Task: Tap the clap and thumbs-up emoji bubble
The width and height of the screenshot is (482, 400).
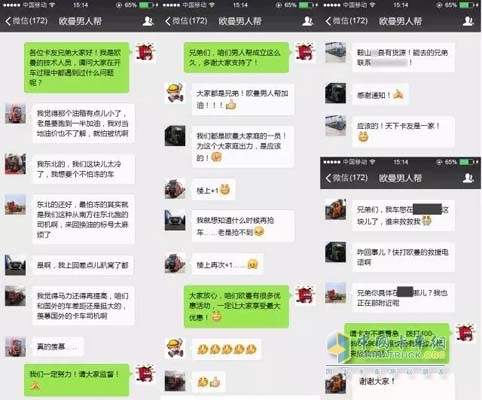Action: (209, 382)
